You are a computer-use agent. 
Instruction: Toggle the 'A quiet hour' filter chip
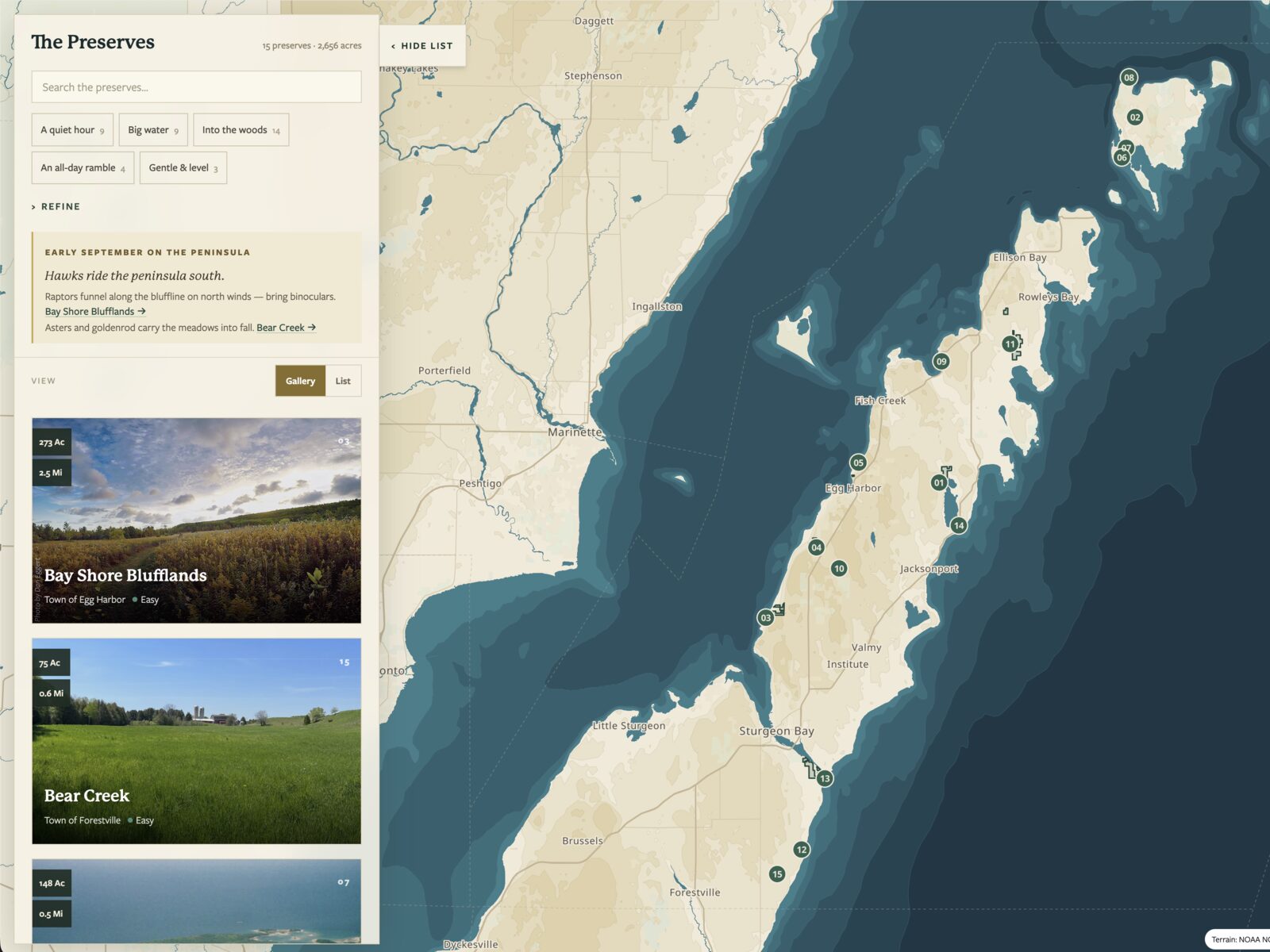tap(72, 130)
